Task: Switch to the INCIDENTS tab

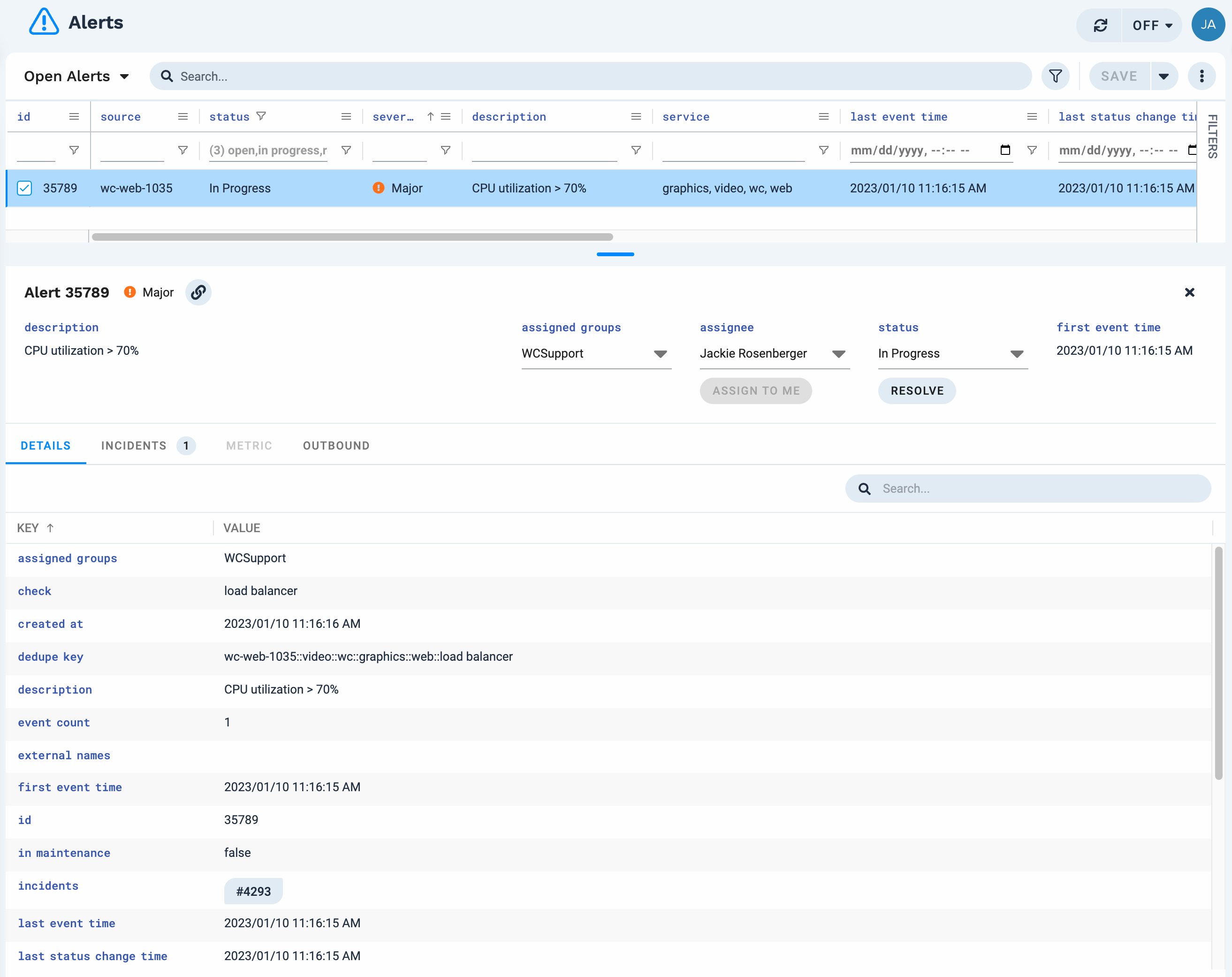Action: tap(133, 445)
